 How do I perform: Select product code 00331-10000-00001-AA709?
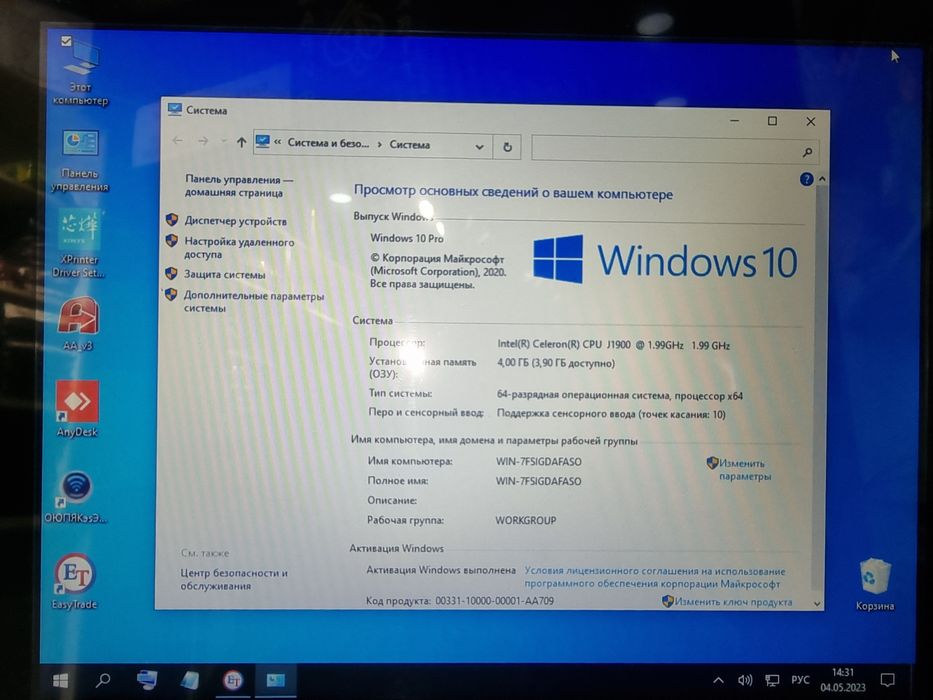click(494, 601)
